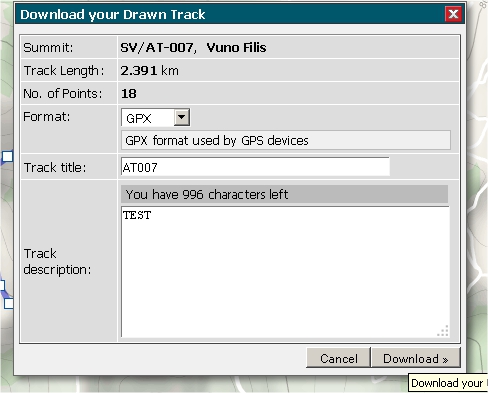Click the number of points value 18
Screen dimensions: 488x393
[129, 94]
